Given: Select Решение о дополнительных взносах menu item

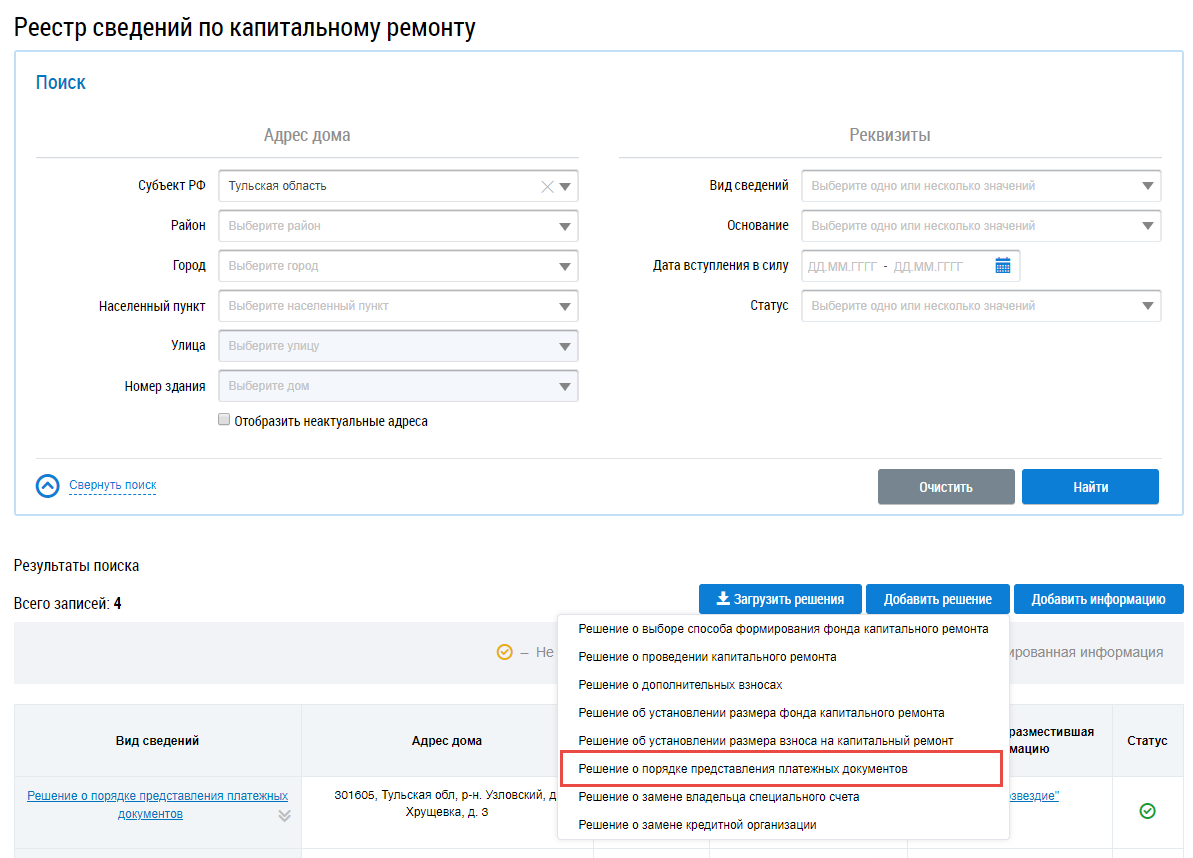Looking at the screenshot, I should point(680,685).
